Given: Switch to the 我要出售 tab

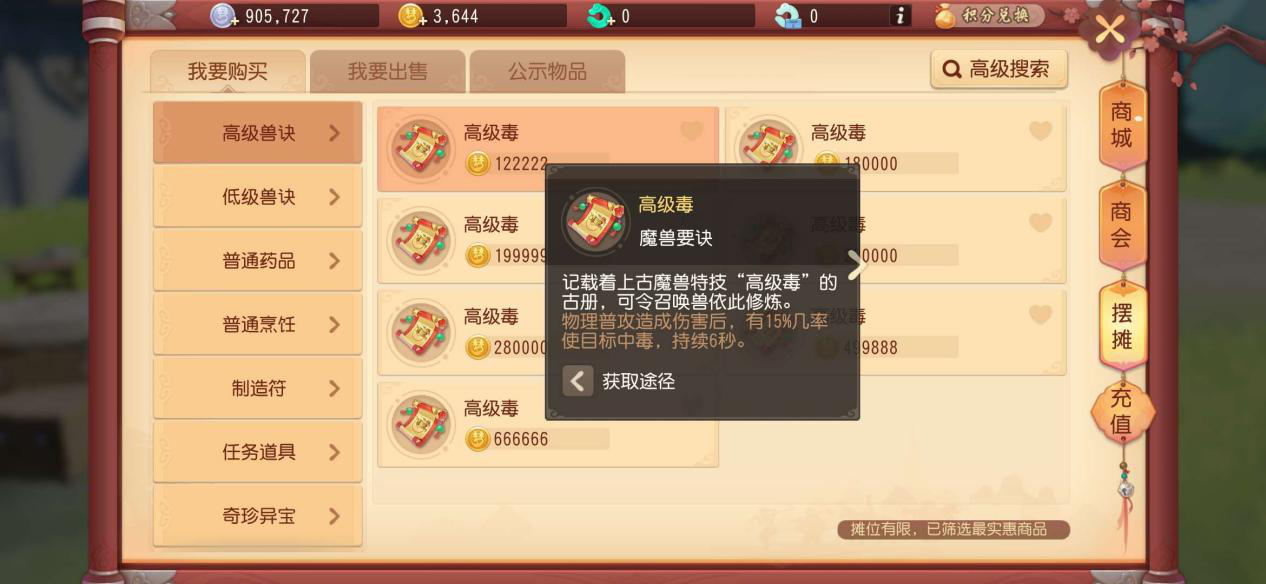Looking at the screenshot, I should [387, 72].
